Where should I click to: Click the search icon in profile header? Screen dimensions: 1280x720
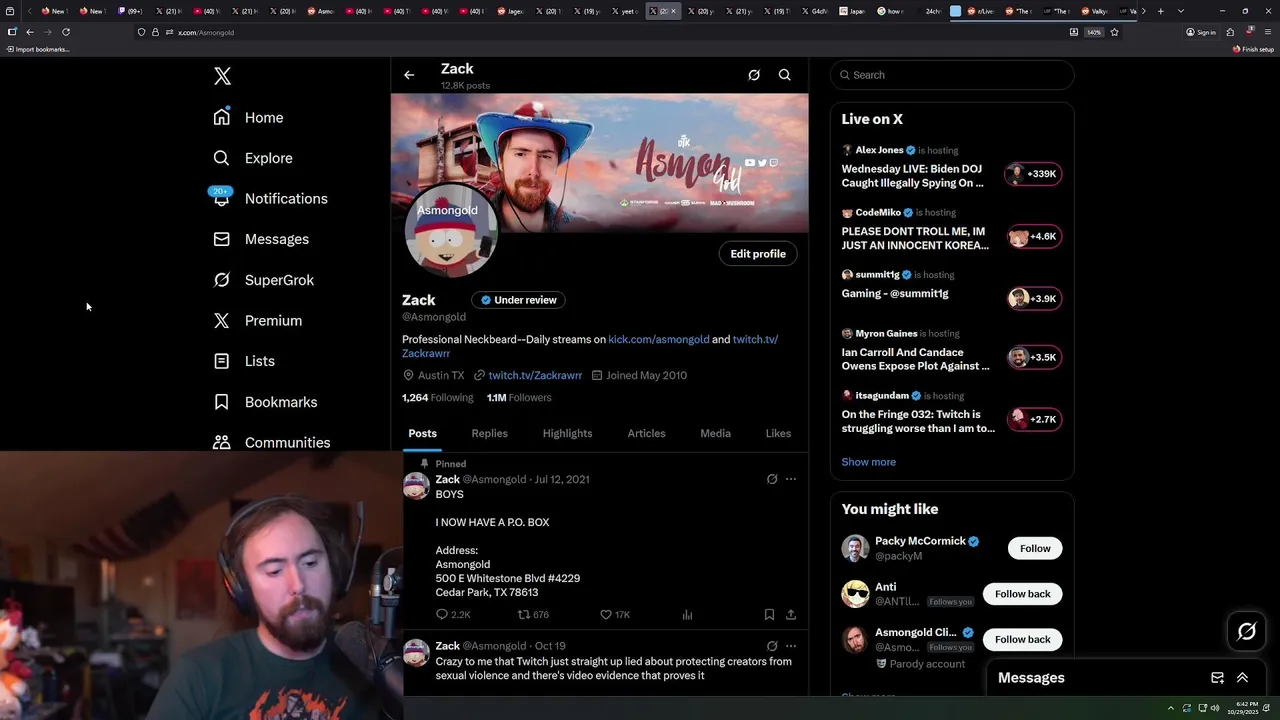pyautogui.click(x=785, y=75)
